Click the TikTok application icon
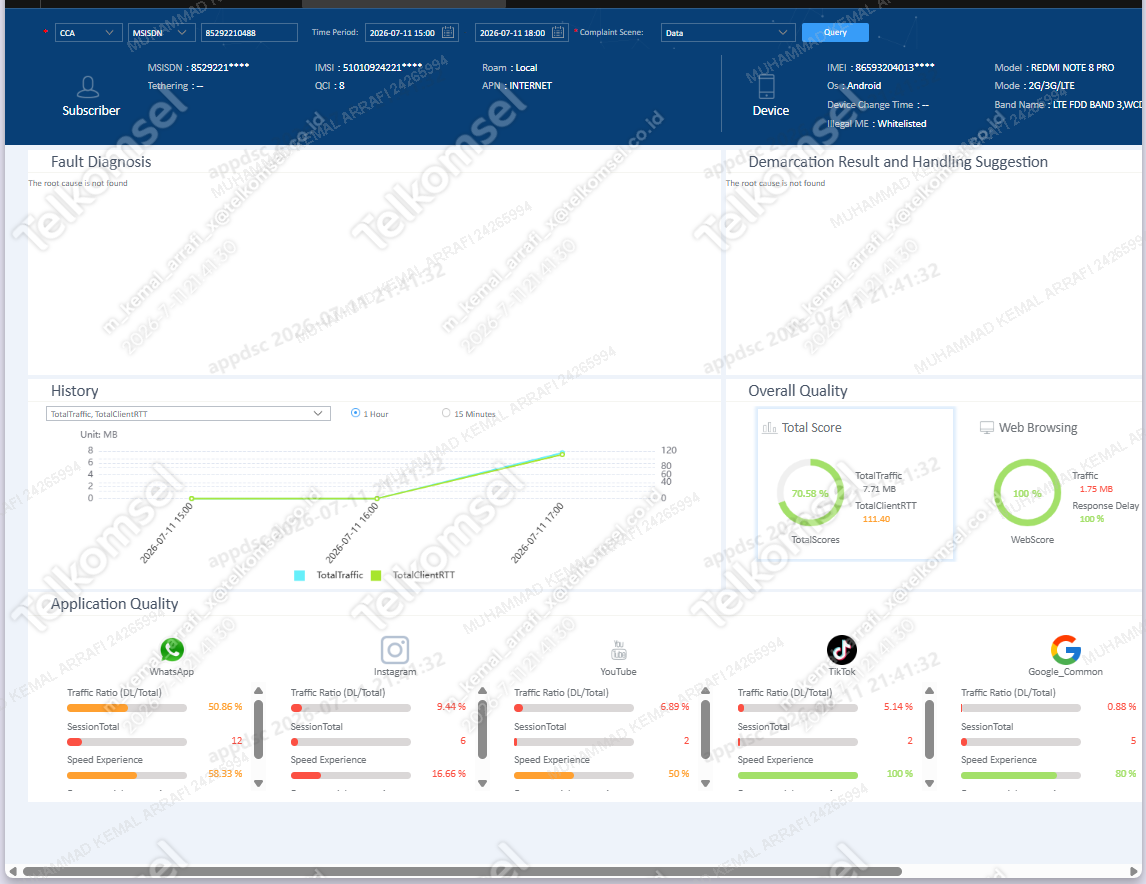Viewport: 1146px width, 884px height. tap(841, 649)
